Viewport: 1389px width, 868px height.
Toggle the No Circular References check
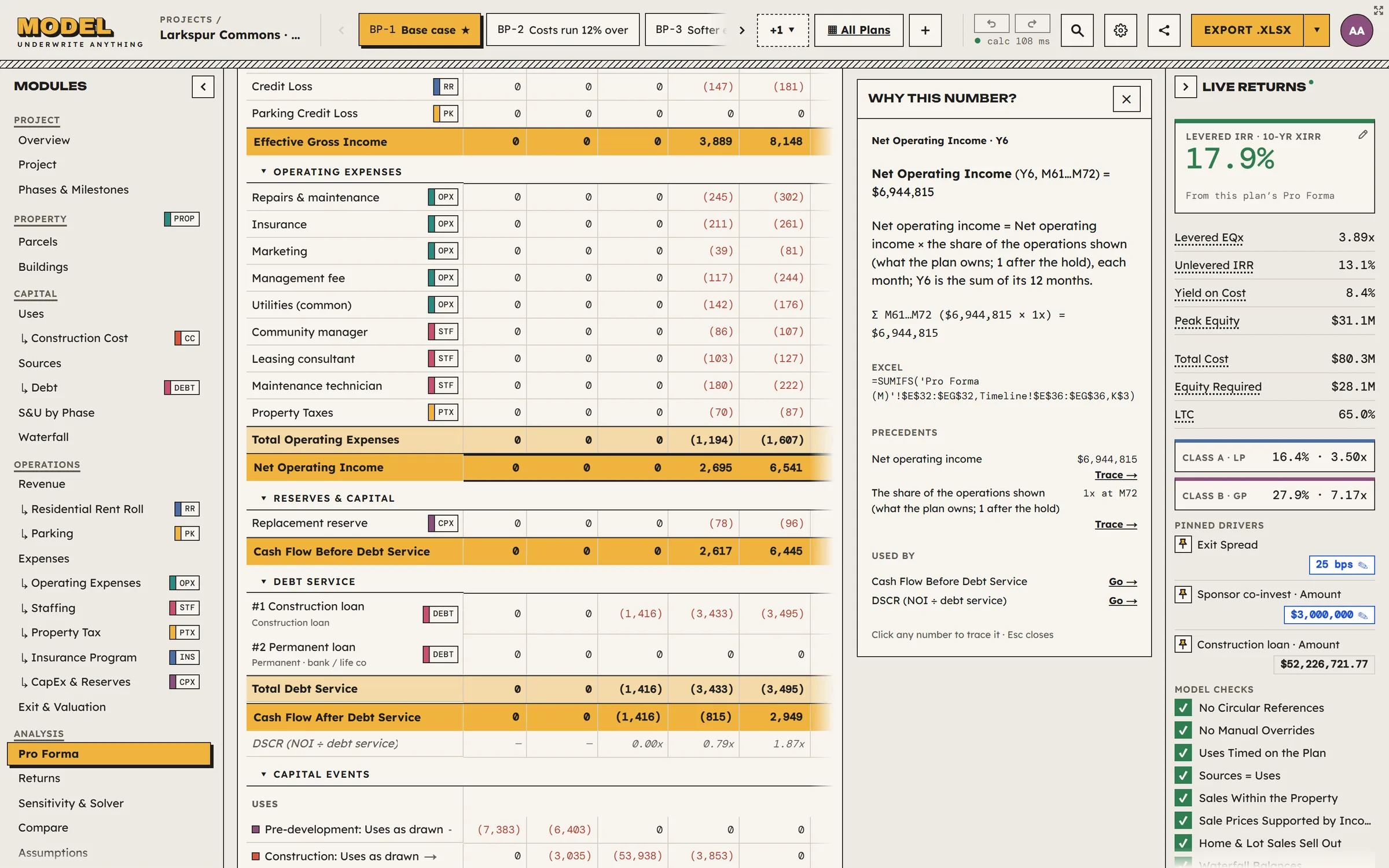[1183, 708]
